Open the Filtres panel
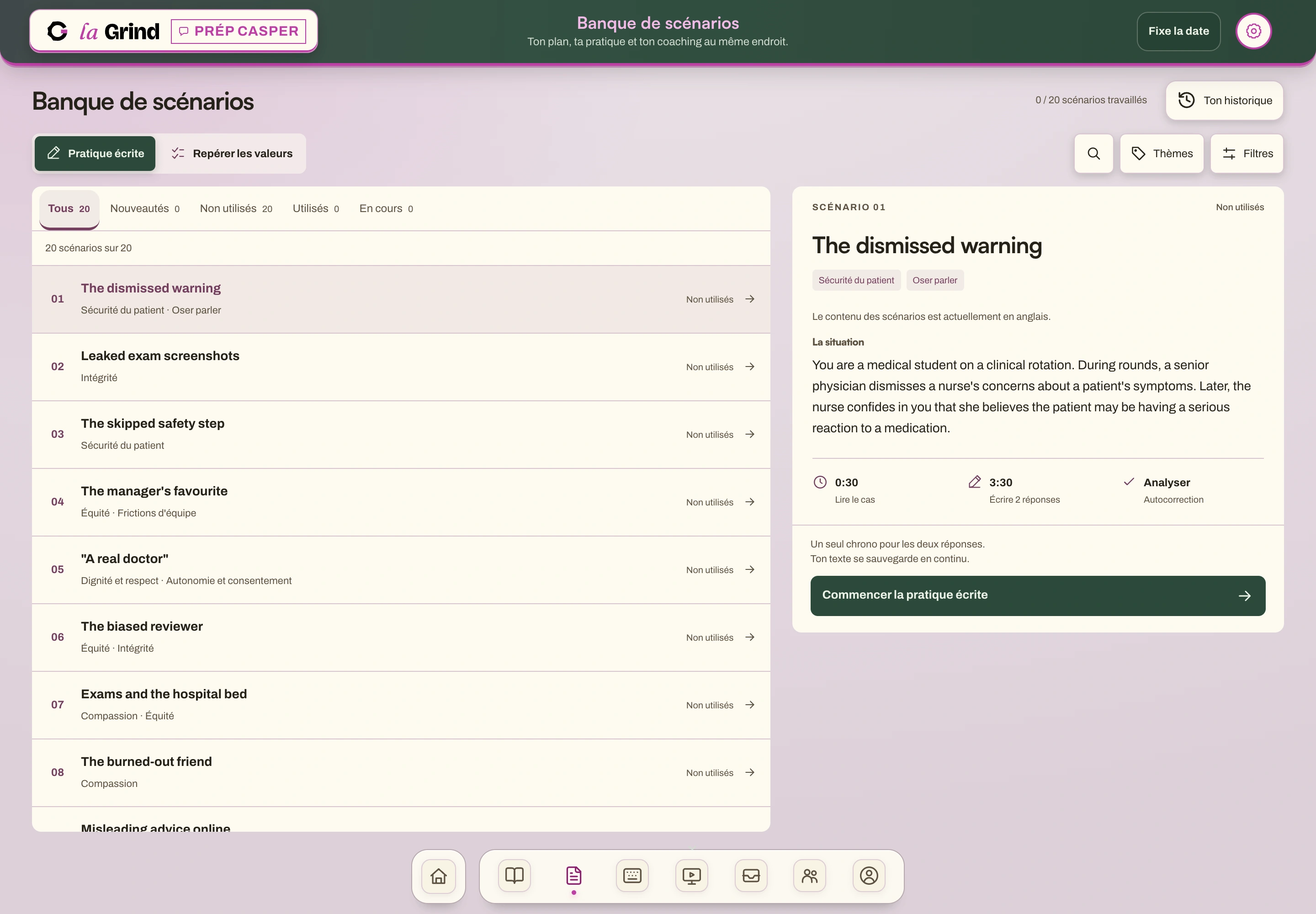 tap(1247, 154)
